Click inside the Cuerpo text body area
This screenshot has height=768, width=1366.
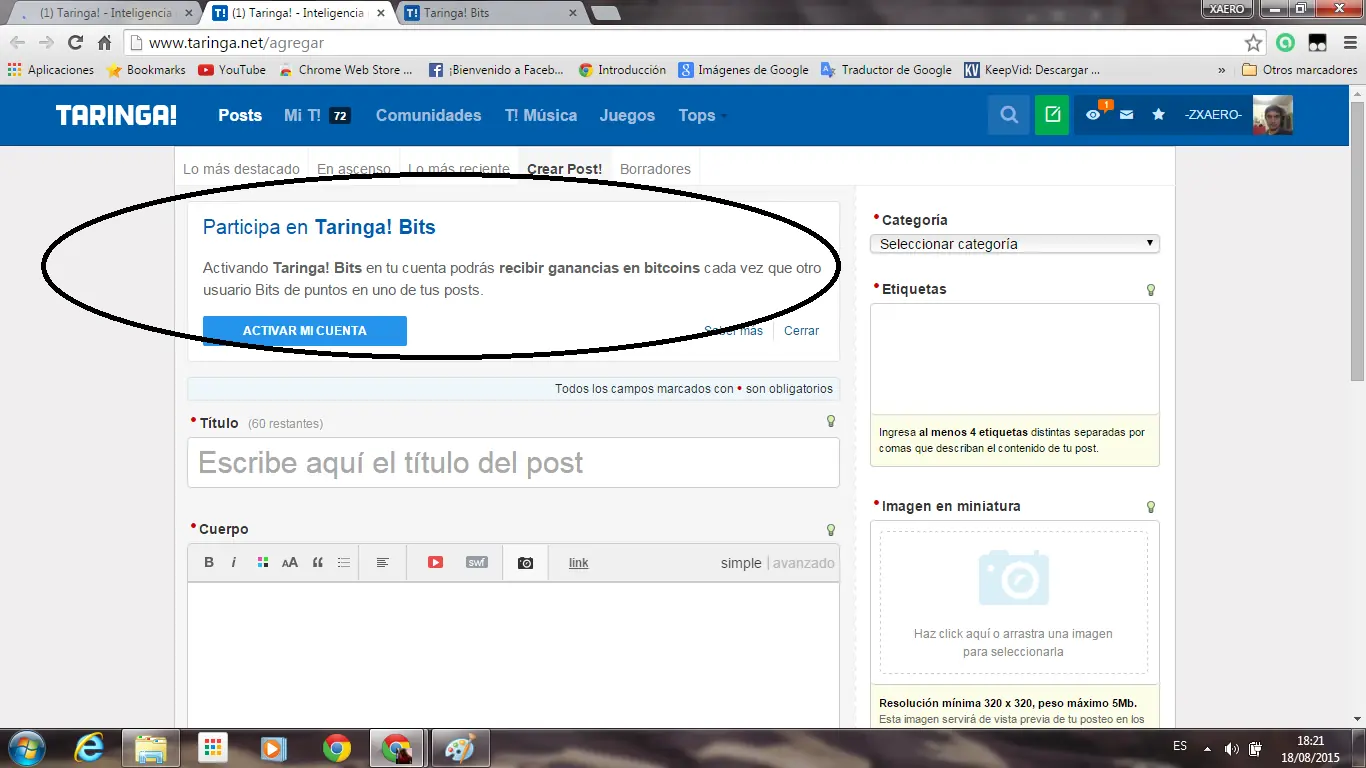[513, 655]
